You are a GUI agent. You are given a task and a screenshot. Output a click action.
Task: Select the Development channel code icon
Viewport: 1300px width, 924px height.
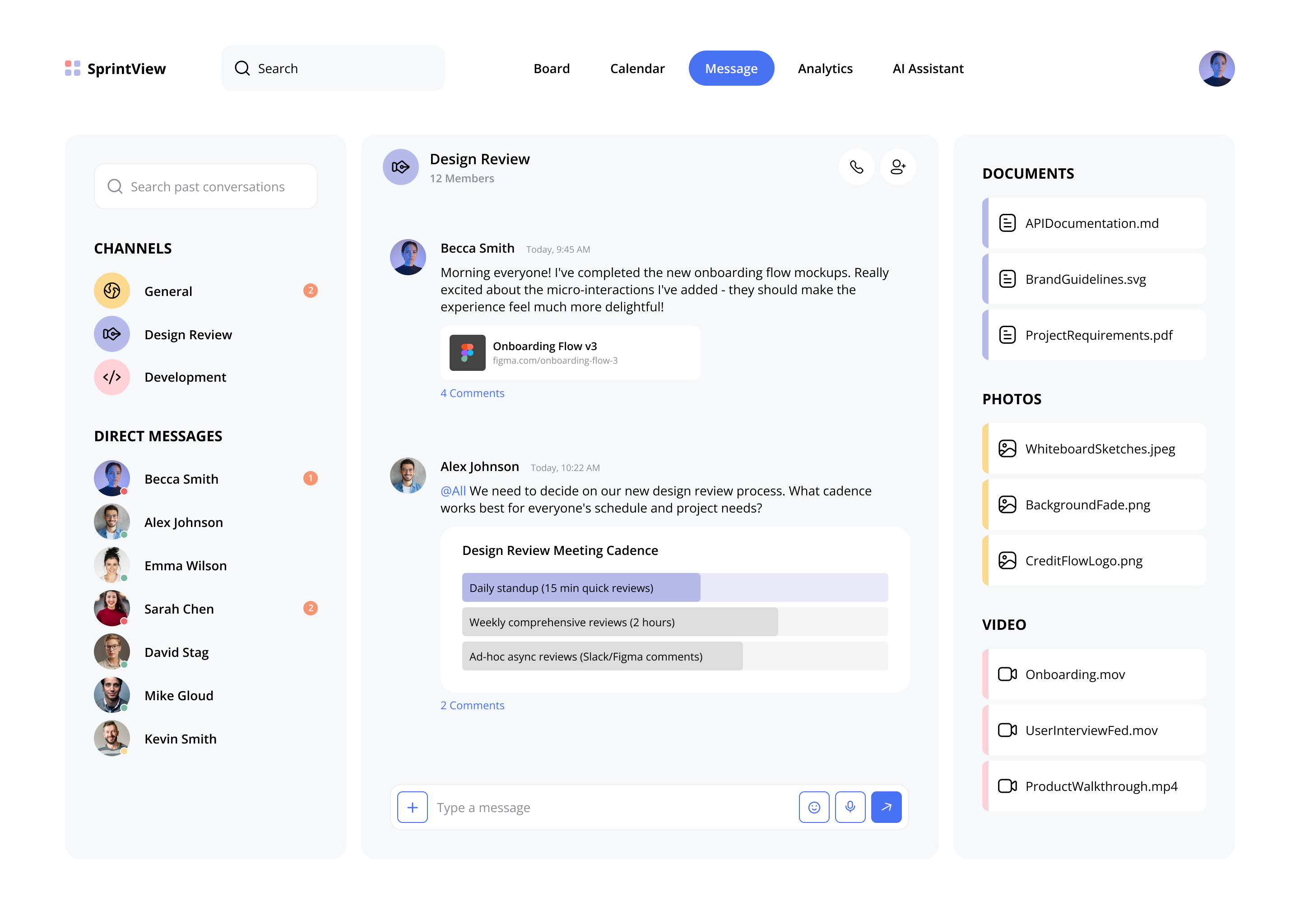[111, 377]
